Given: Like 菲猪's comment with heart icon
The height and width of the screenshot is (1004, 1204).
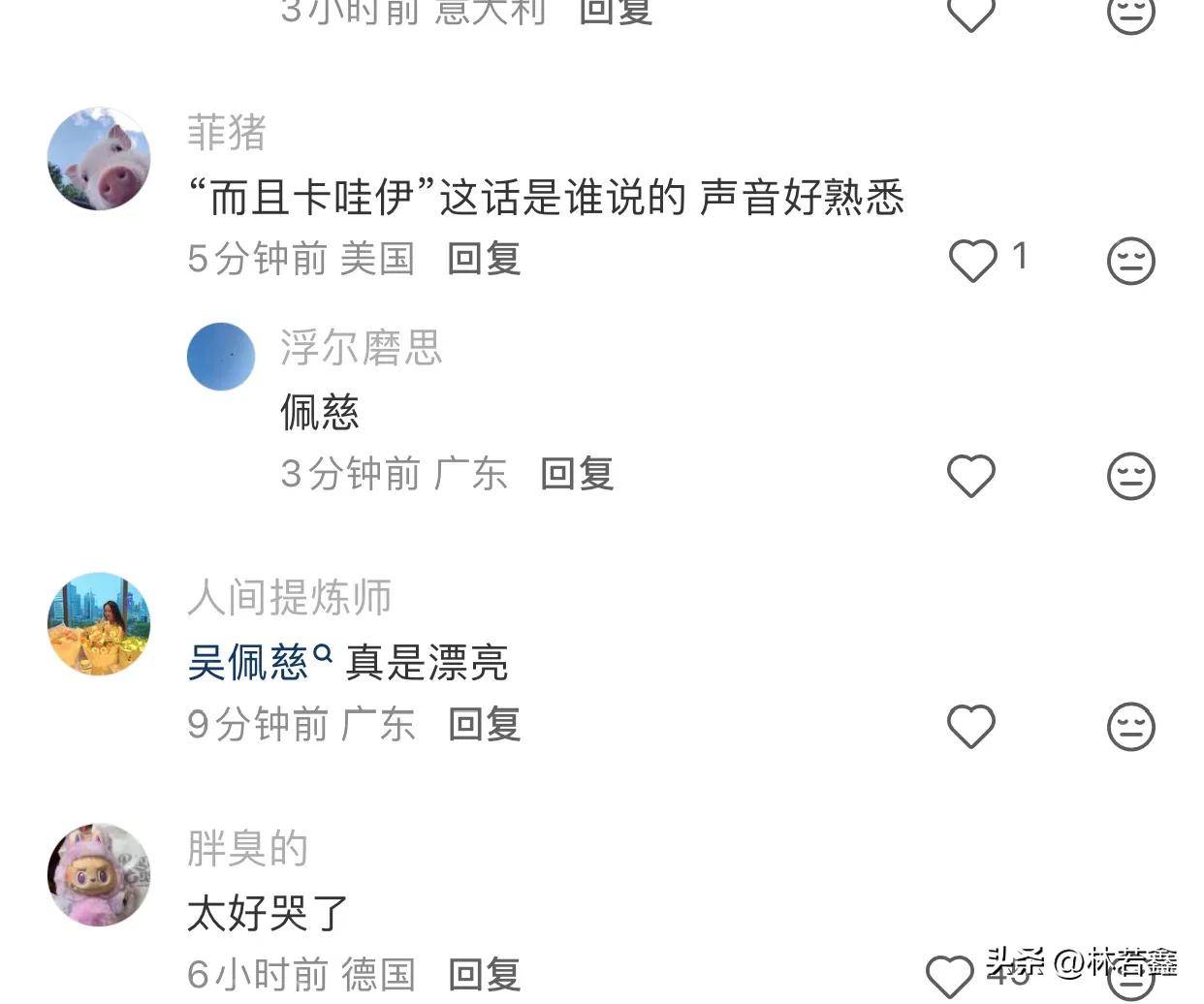Looking at the screenshot, I should (x=971, y=260).
